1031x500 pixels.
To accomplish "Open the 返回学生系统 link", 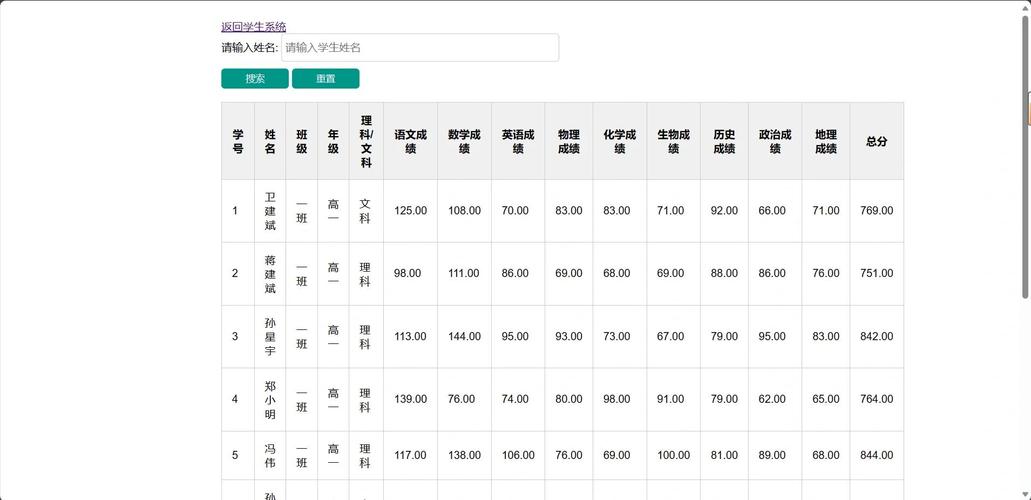I will (253, 26).
